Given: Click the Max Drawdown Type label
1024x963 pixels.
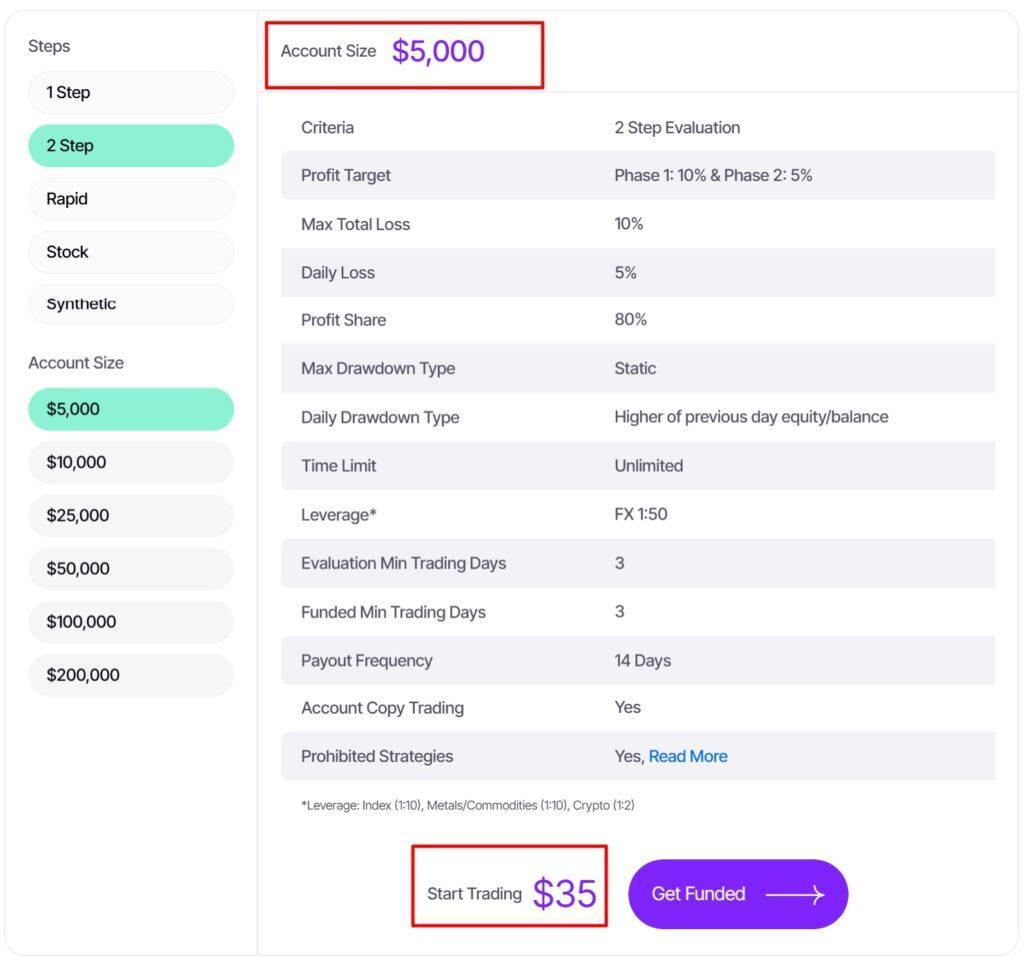Looking at the screenshot, I should [x=378, y=368].
